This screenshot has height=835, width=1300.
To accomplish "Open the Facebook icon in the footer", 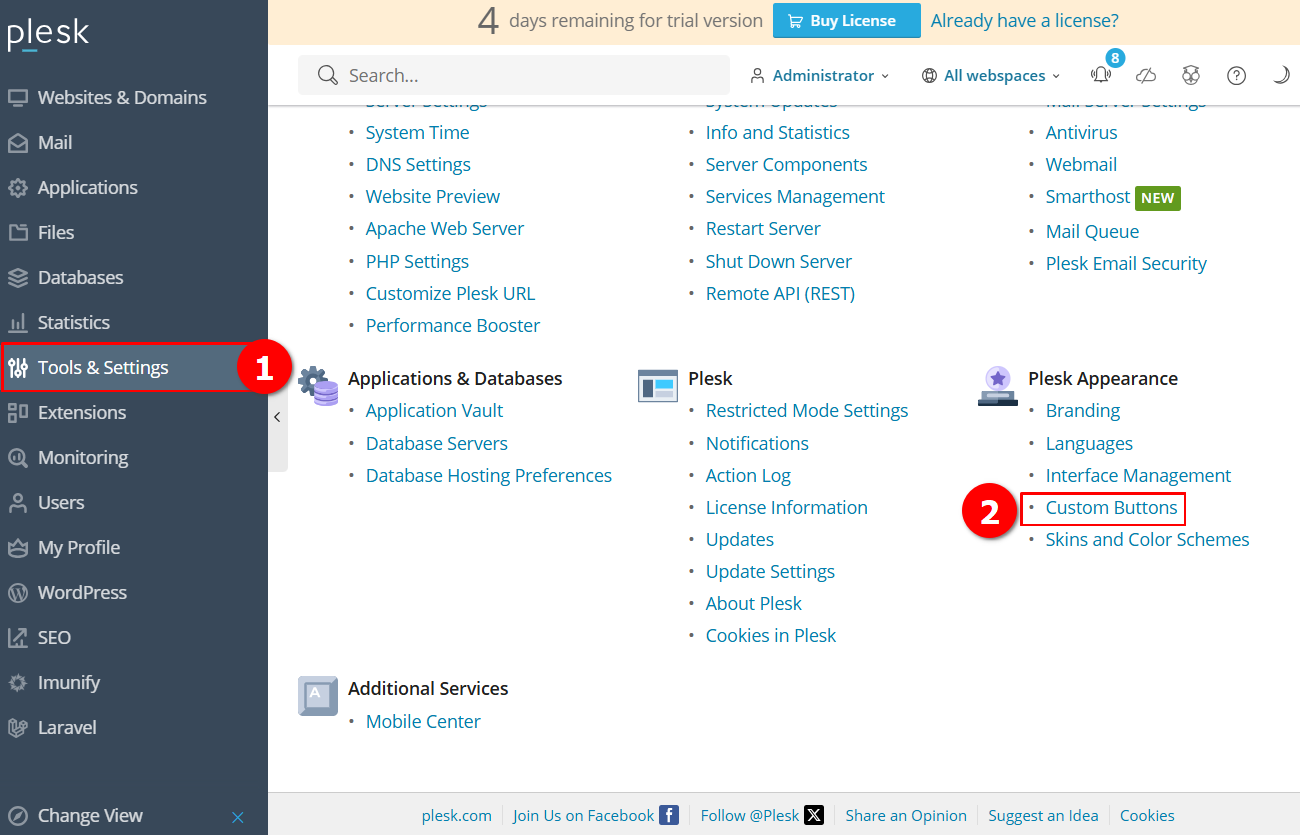I will [x=669, y=815].
